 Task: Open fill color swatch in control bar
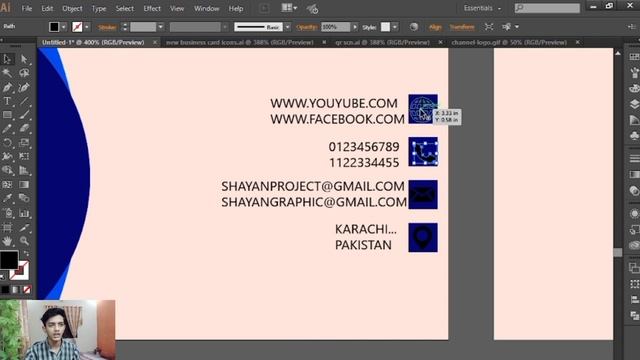click(54, 27)
